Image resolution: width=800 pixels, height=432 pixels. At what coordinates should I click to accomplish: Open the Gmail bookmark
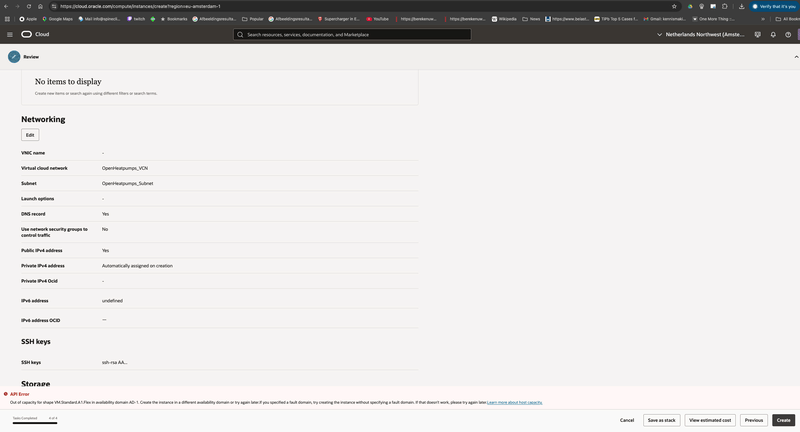664,19
